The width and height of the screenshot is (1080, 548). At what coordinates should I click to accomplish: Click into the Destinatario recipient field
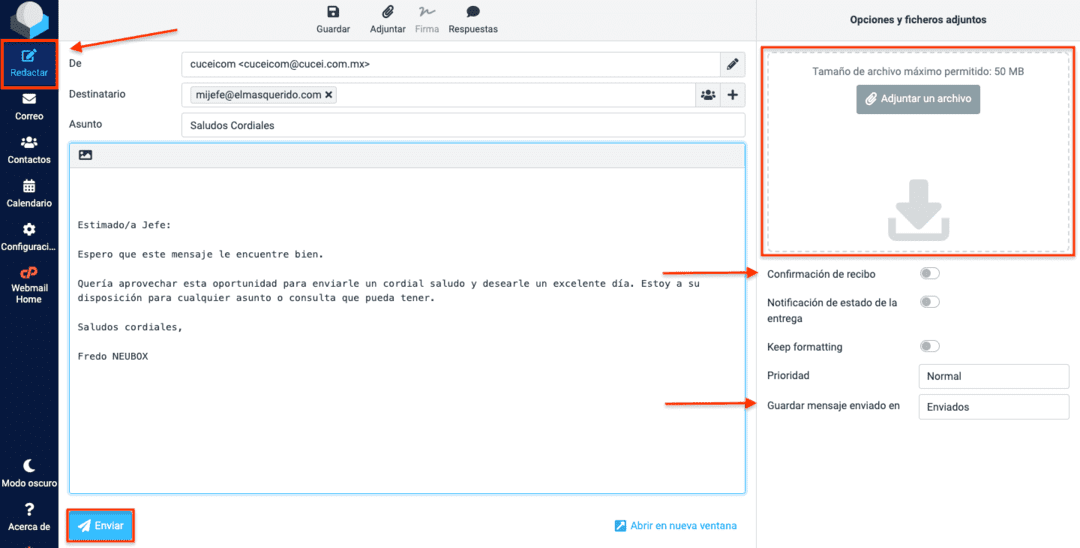pyautogui.click(x=439, y=95)
